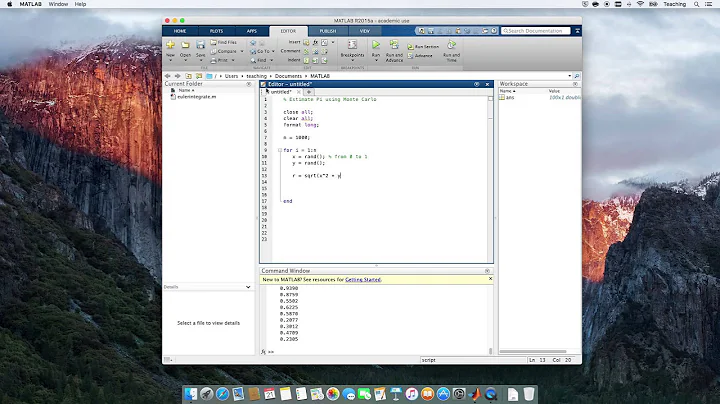Click the Print button in the toolbar
This screenshot has height=404, width=720.
point(219,60)
